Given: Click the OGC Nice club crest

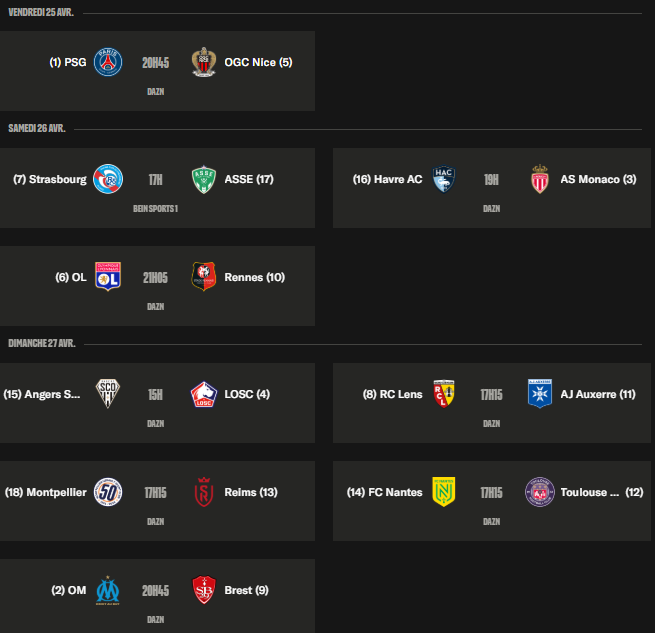Looking at the screenshot, I should [204, 62].
